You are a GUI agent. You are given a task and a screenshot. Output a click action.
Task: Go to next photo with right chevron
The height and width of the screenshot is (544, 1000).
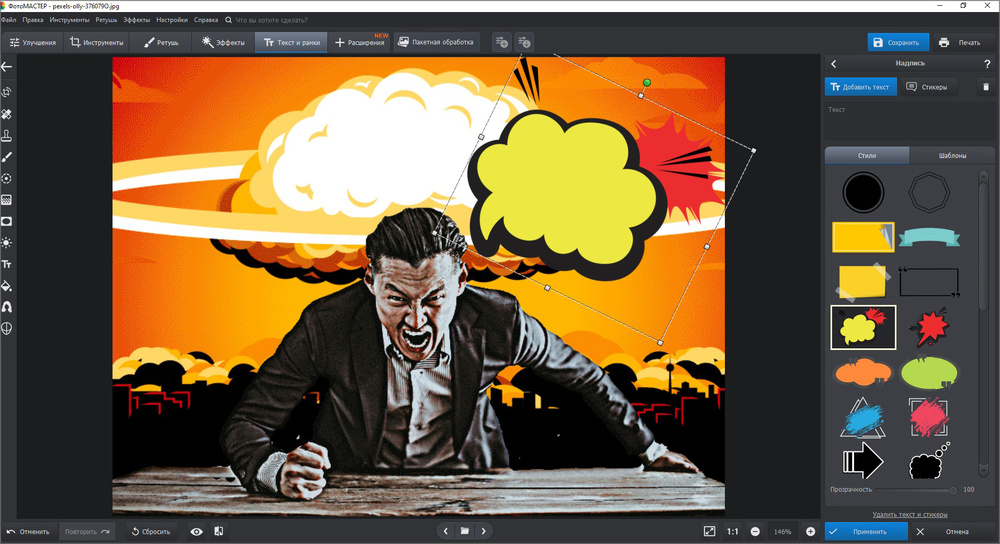[x=484, y=531]
